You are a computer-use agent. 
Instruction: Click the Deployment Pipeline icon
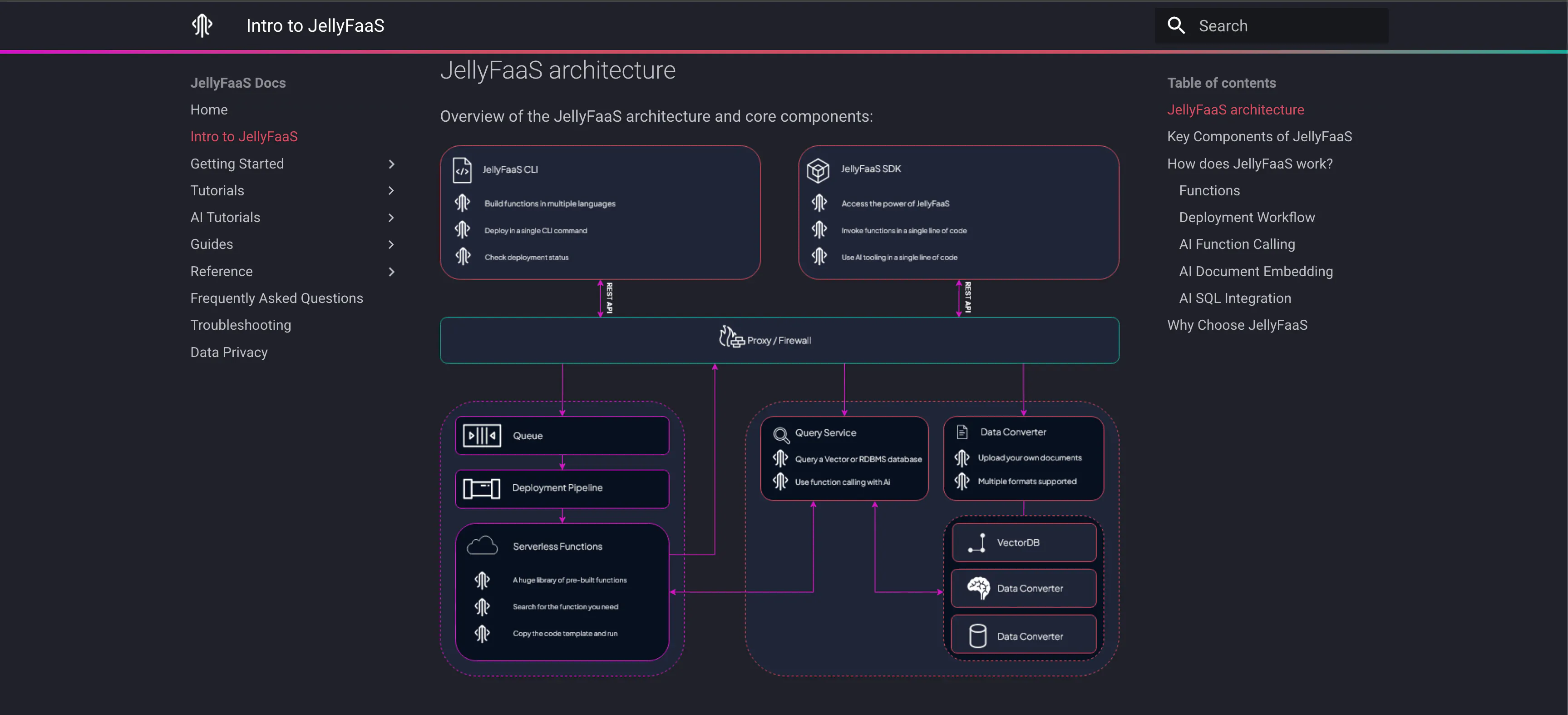point(482,488)
